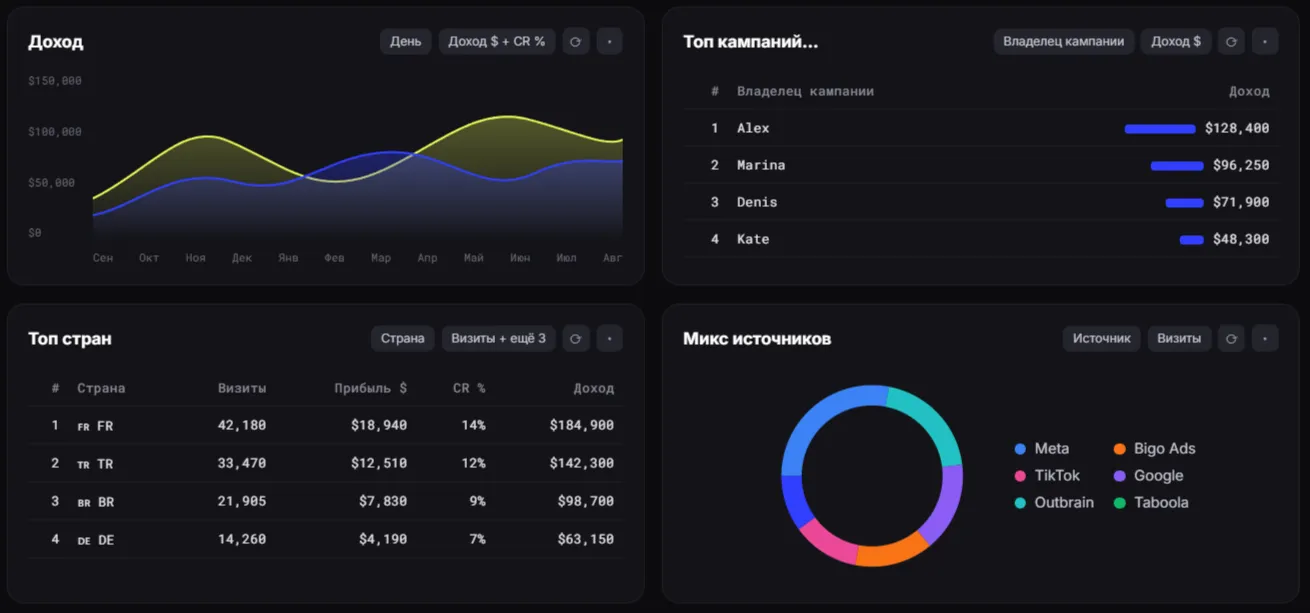Click income value $142,300

click(582, 463)
